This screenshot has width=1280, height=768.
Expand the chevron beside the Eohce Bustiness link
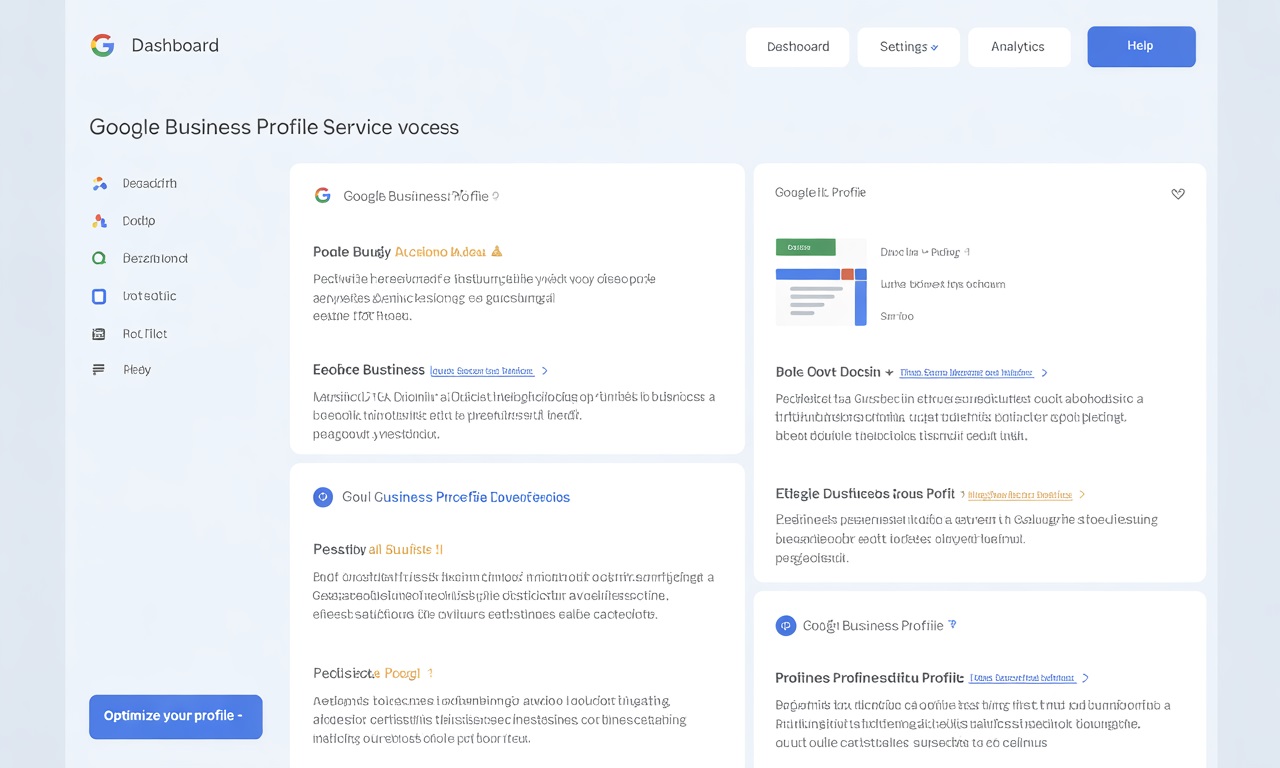(545, 370)
